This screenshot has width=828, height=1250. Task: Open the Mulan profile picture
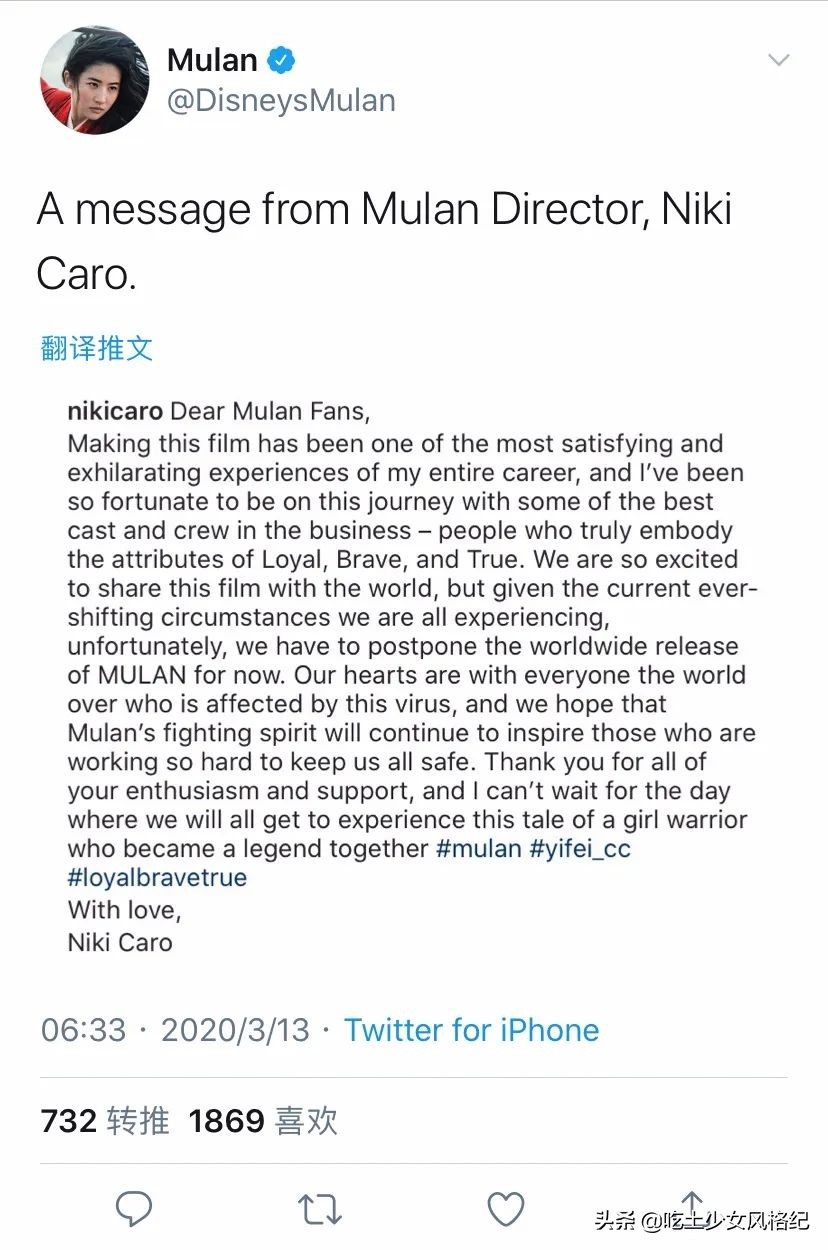click(95, 80)
